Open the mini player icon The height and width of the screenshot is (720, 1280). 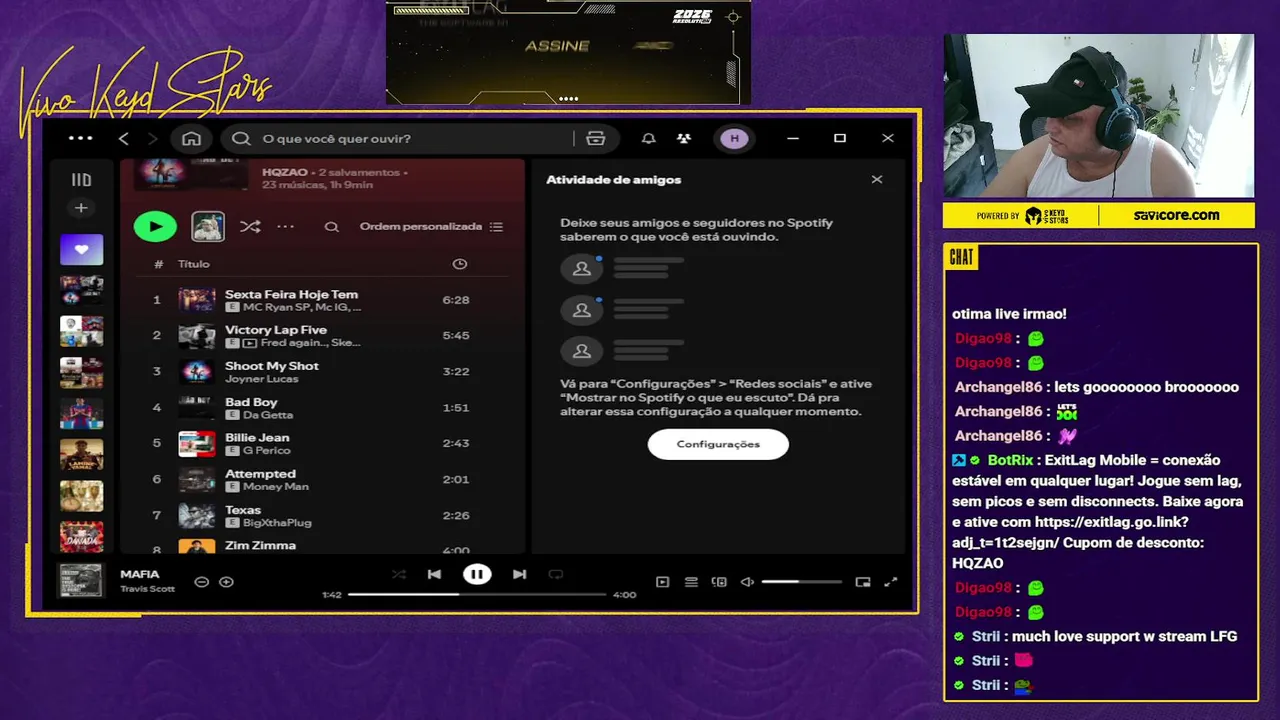point(863,582)
